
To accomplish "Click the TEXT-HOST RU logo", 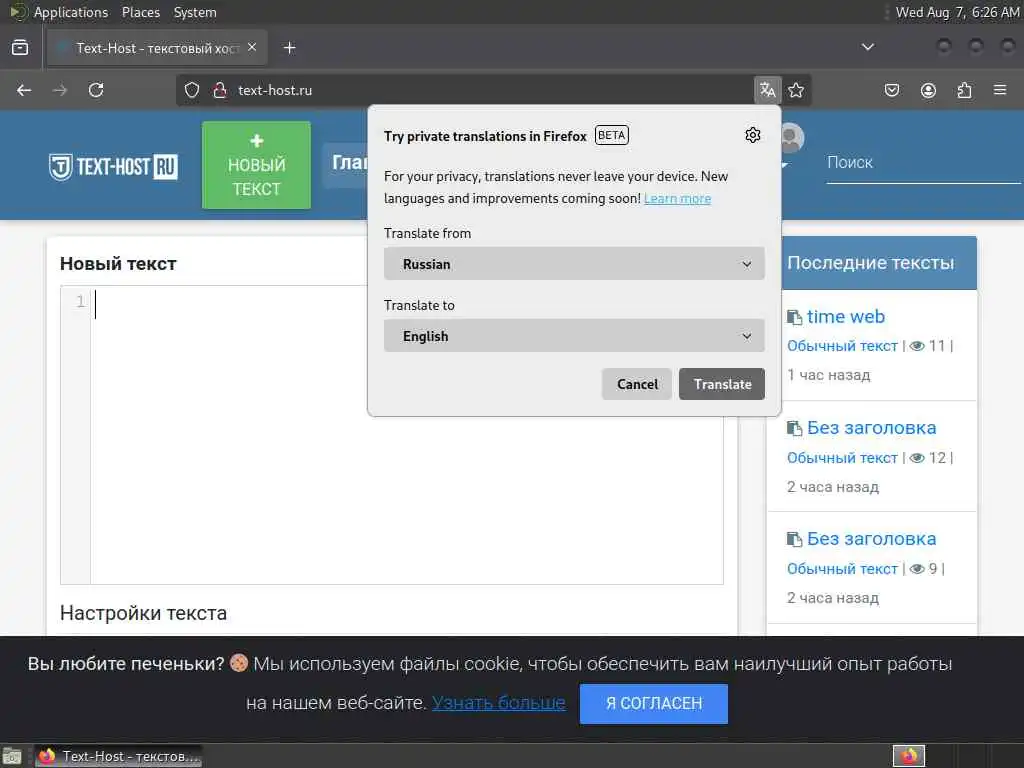I will pos(113,167).
